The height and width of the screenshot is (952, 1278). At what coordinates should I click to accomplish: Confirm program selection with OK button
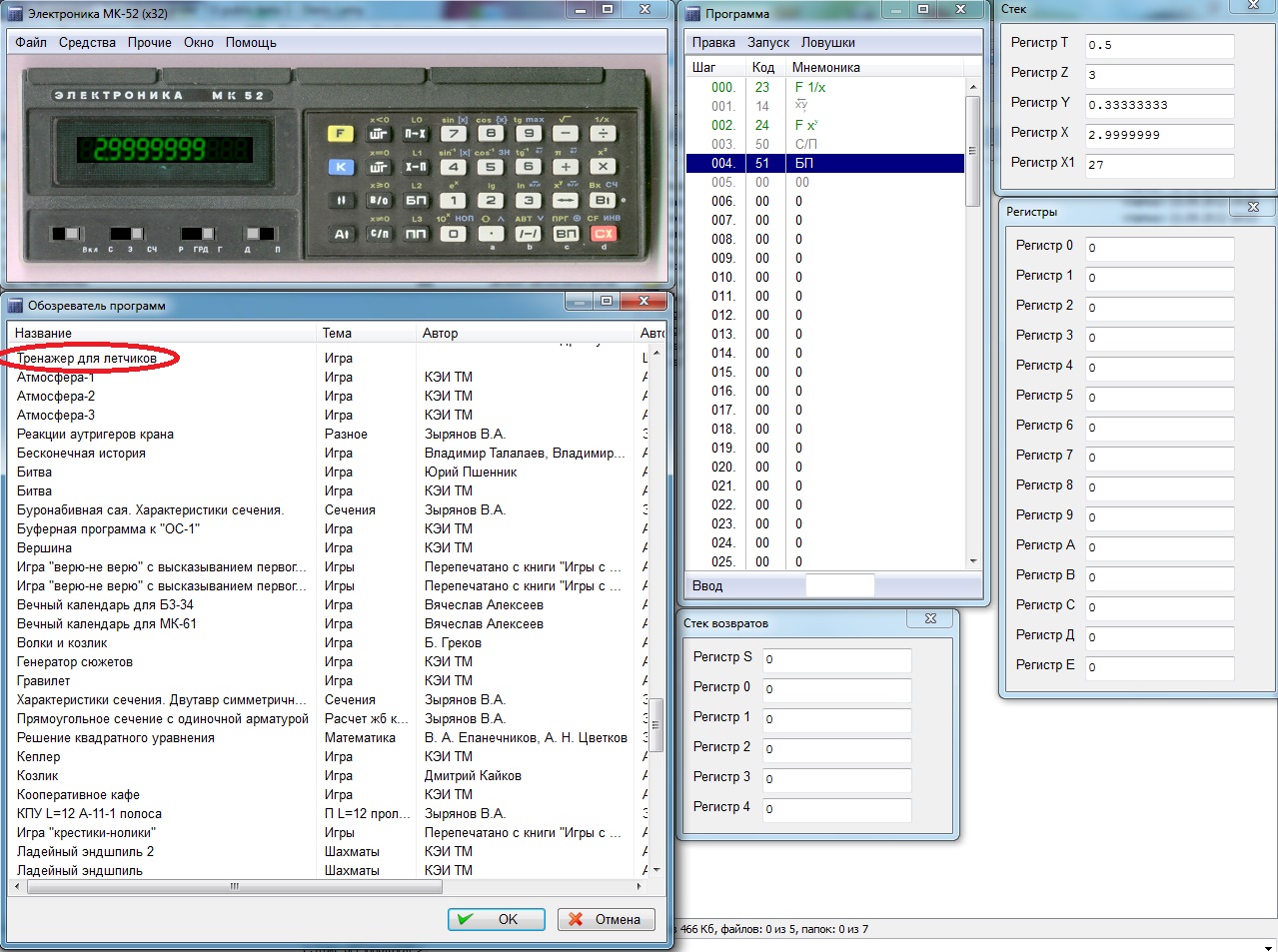(496, 919)
